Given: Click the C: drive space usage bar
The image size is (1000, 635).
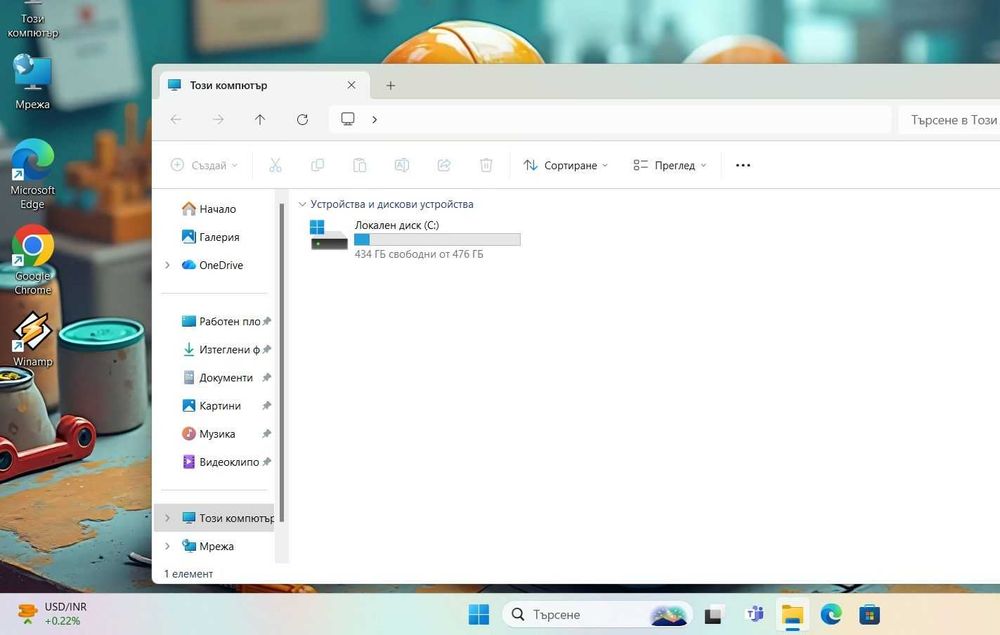Looking at the screenshot, I should pos(438,240).
